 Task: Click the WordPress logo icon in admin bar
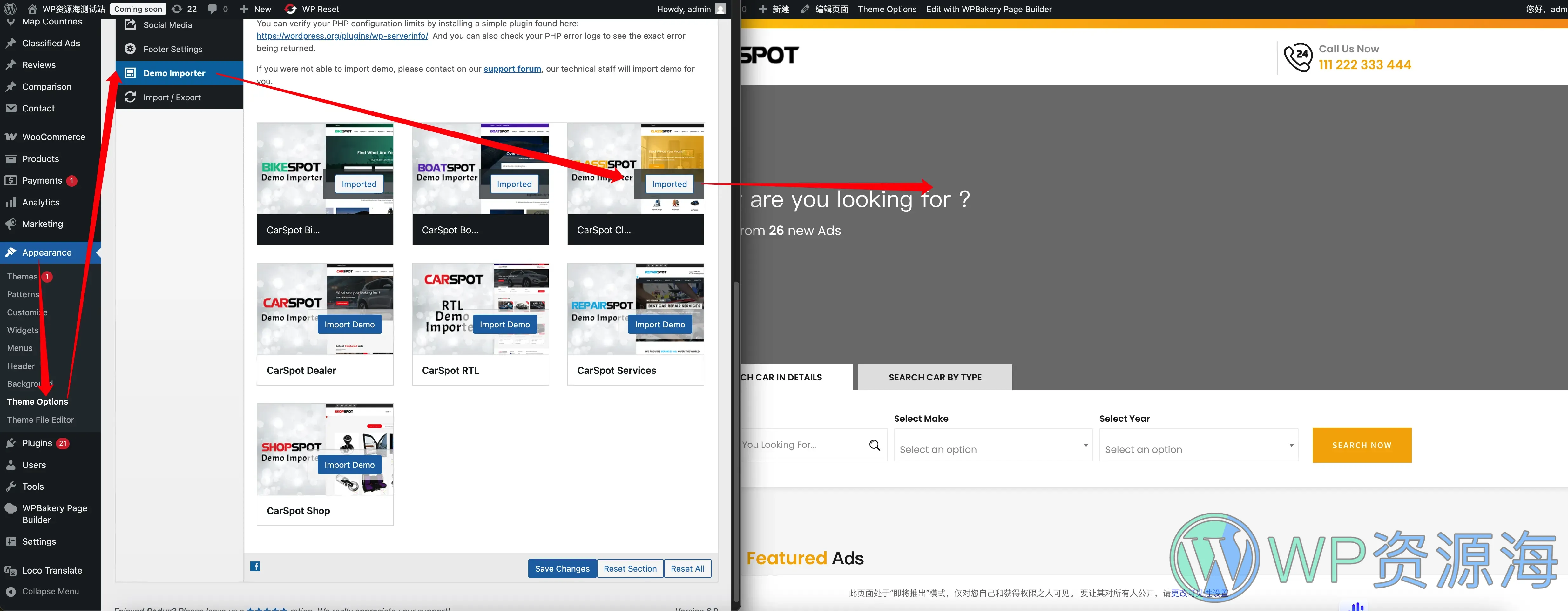[10, 9]
